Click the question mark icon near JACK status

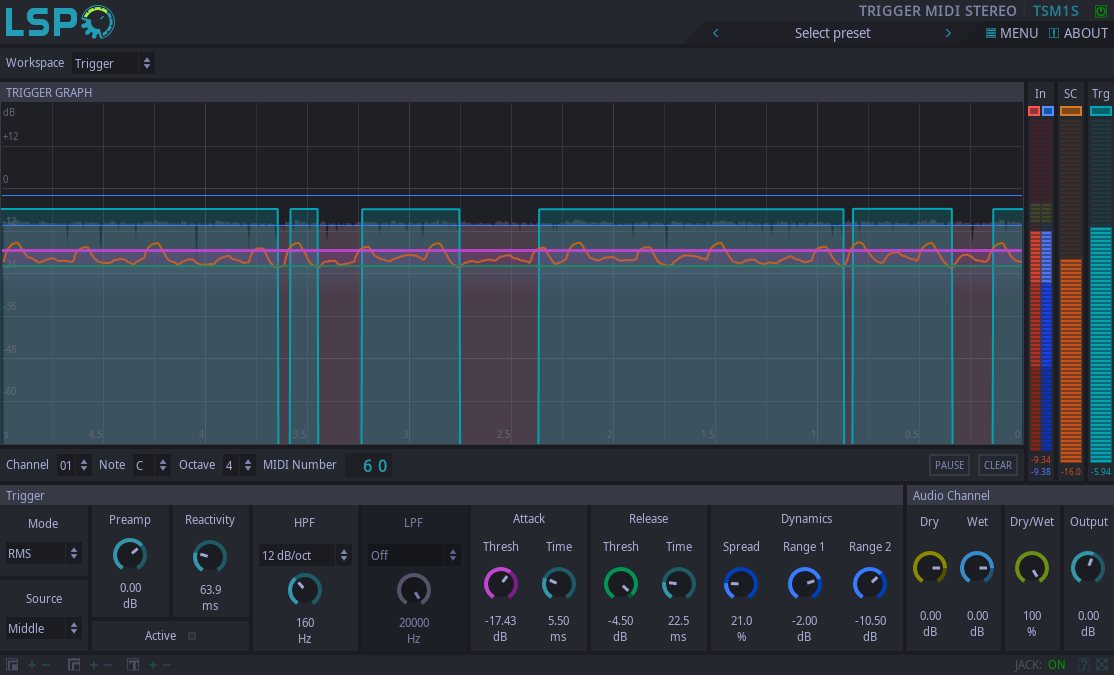tap(1084, 664)
